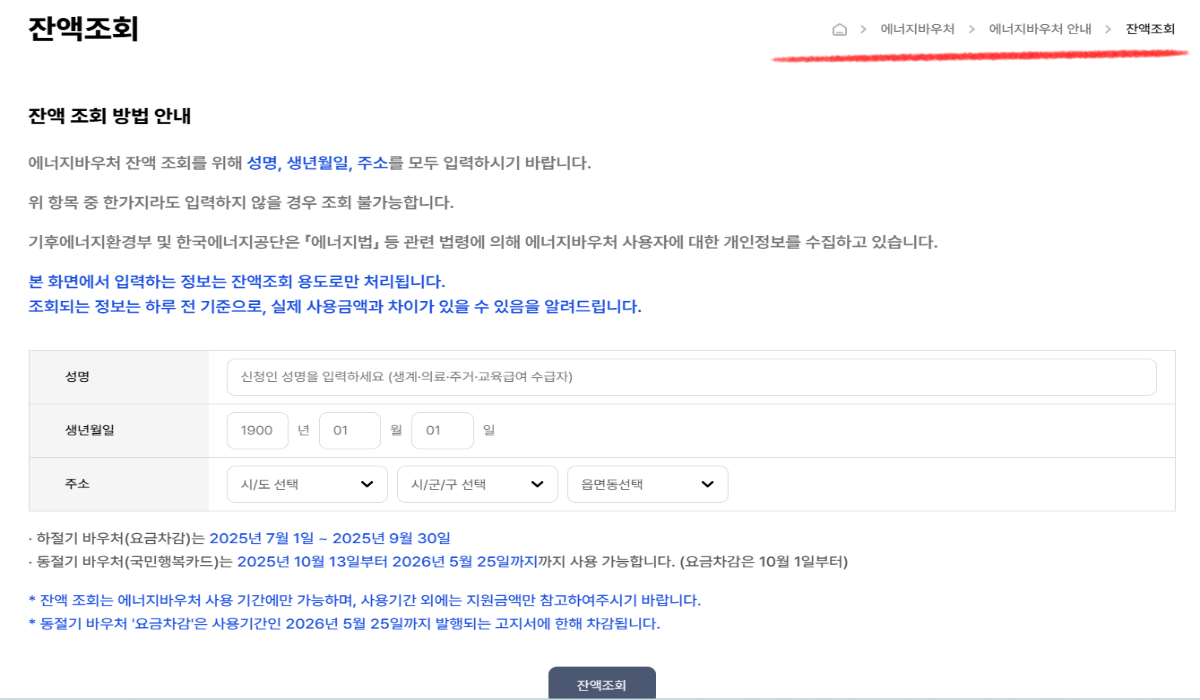
Task: Click the 하절기 바우처 period line
Action: coord(240,538)
